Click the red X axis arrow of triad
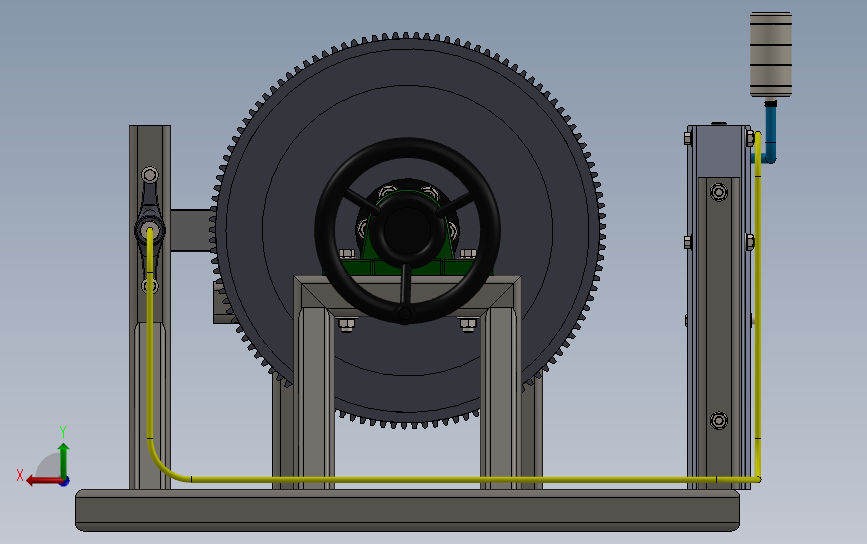The image size is (867, 544). point(43,480)
